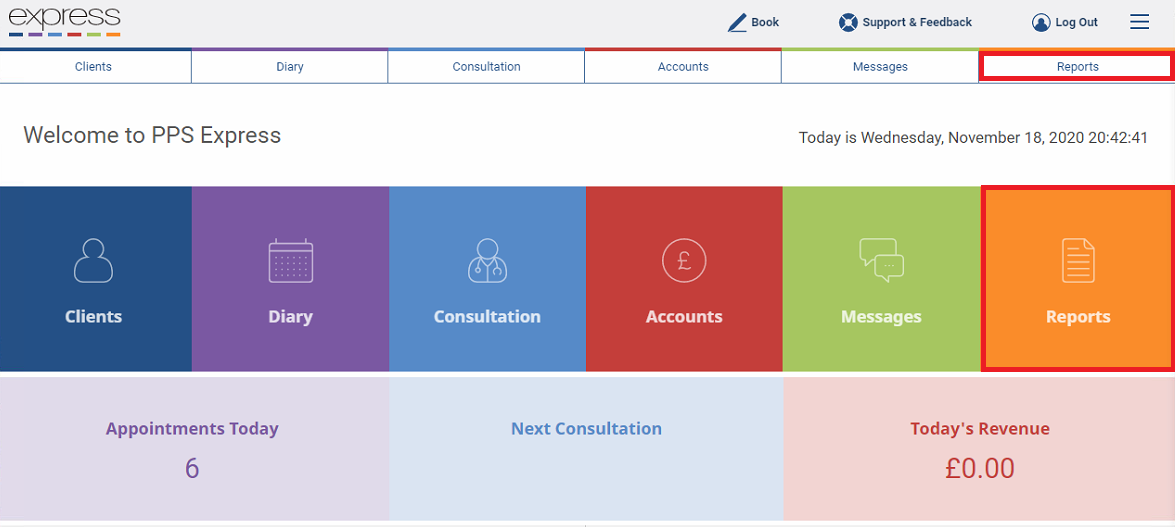Image resolution: width=1175 pixels, height=527 pixels.
Task: Click the Support & Feedback lifebuoy icon
Action: [848, 22]
